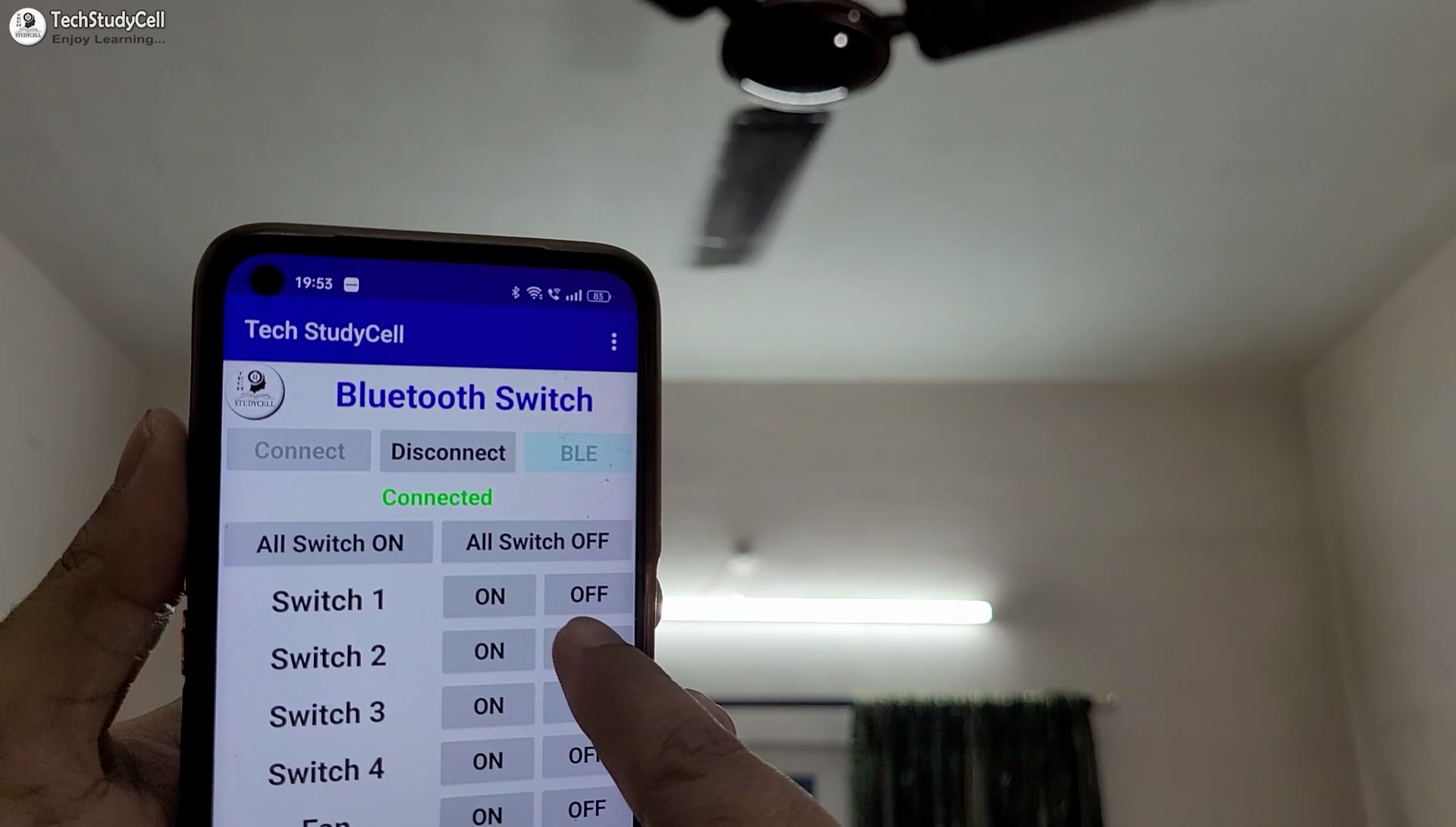Viewport: 1456px width, 827px height.
Task: Expand the All Switch OFF dropdown
Action: coord(537,541)
